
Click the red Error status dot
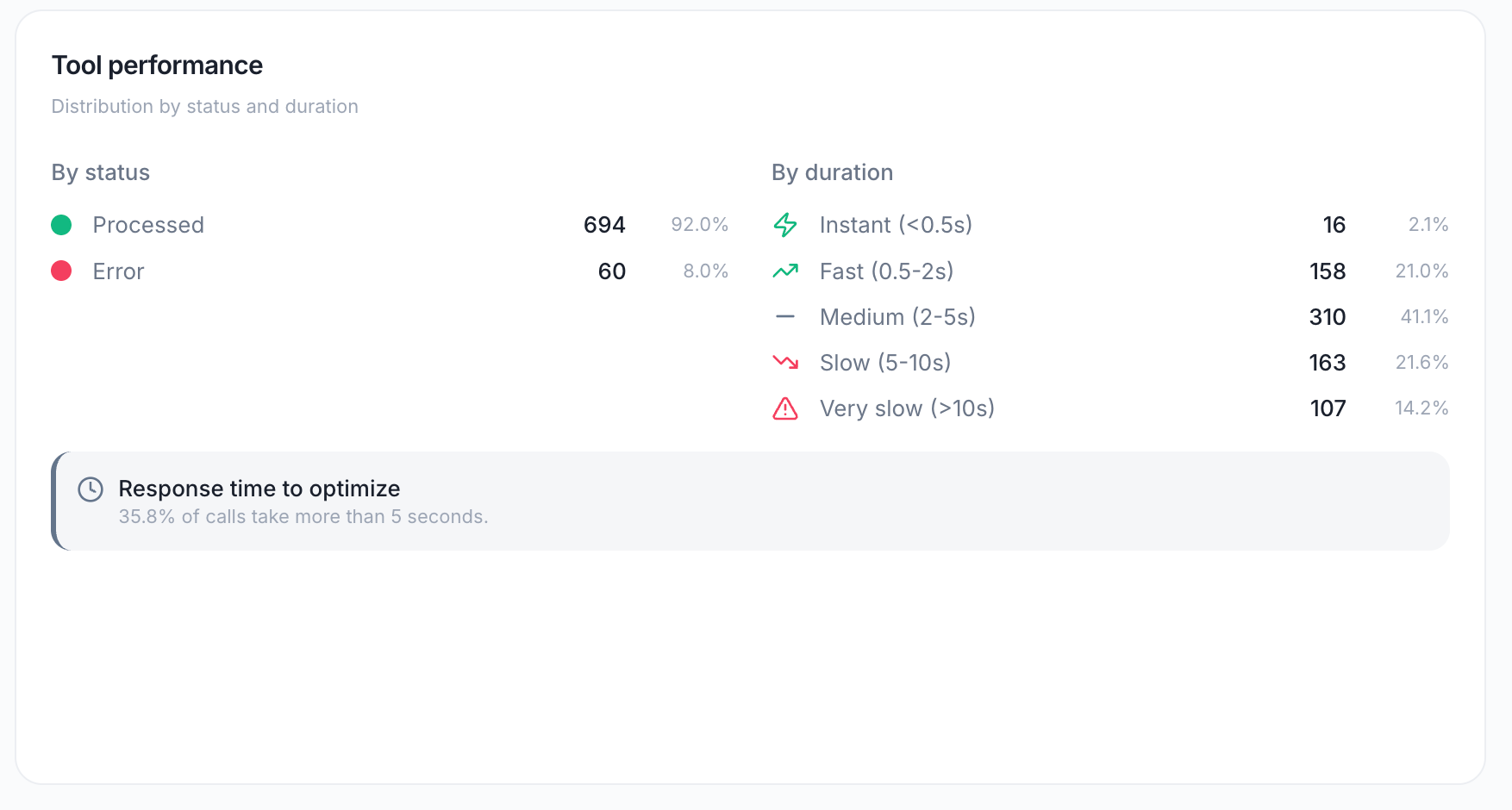(61, 271)
